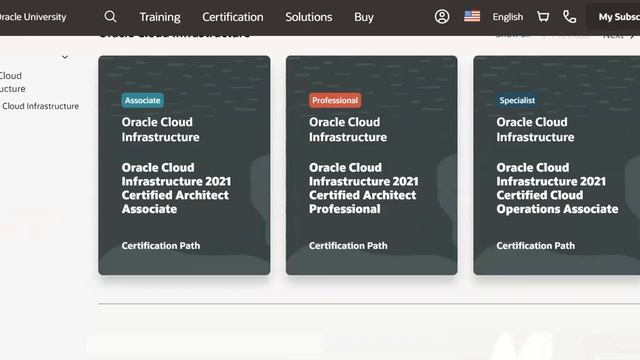Click Certification Path on the Professional card
640x360 pixels.
click(348, 246)
